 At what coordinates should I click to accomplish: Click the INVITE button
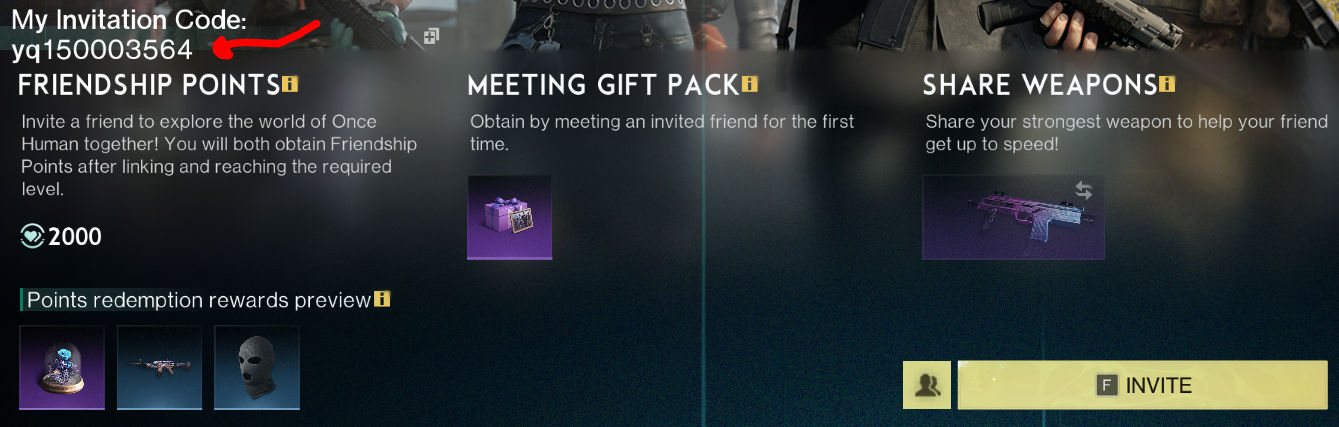point(1143,385)
